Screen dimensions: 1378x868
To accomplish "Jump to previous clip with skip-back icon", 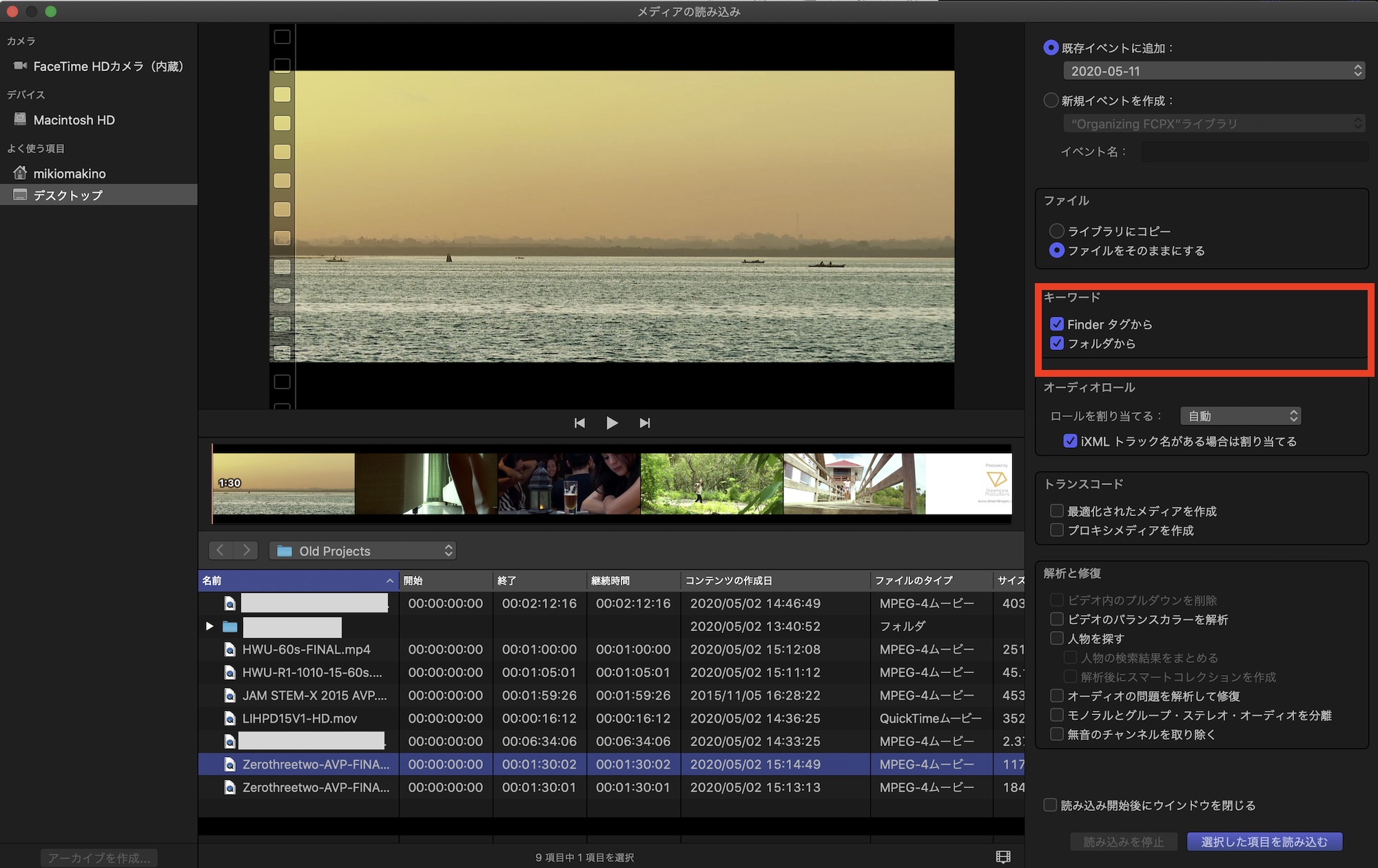I will tap(579, 423).
